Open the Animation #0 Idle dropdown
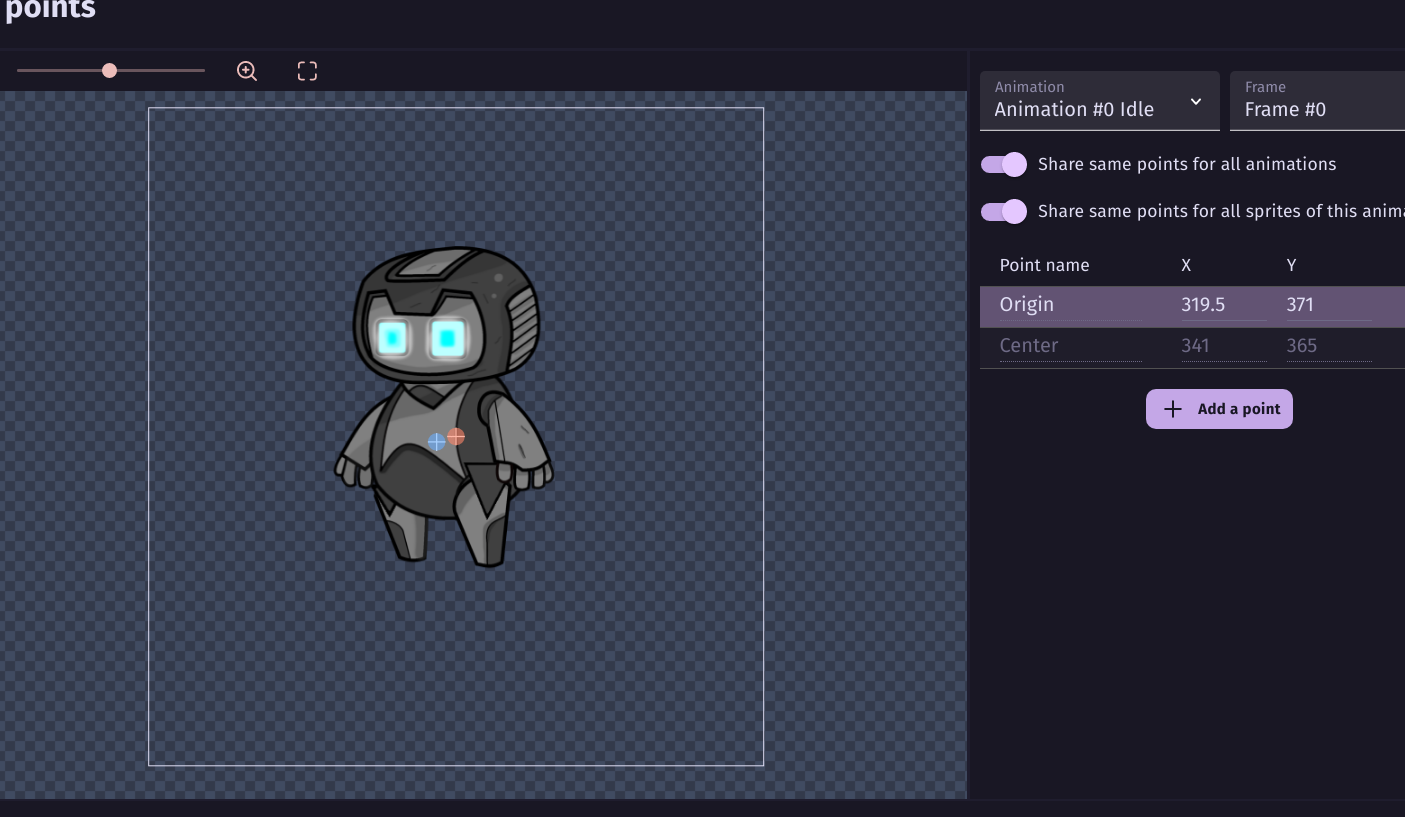 [x=1099, y=100]
